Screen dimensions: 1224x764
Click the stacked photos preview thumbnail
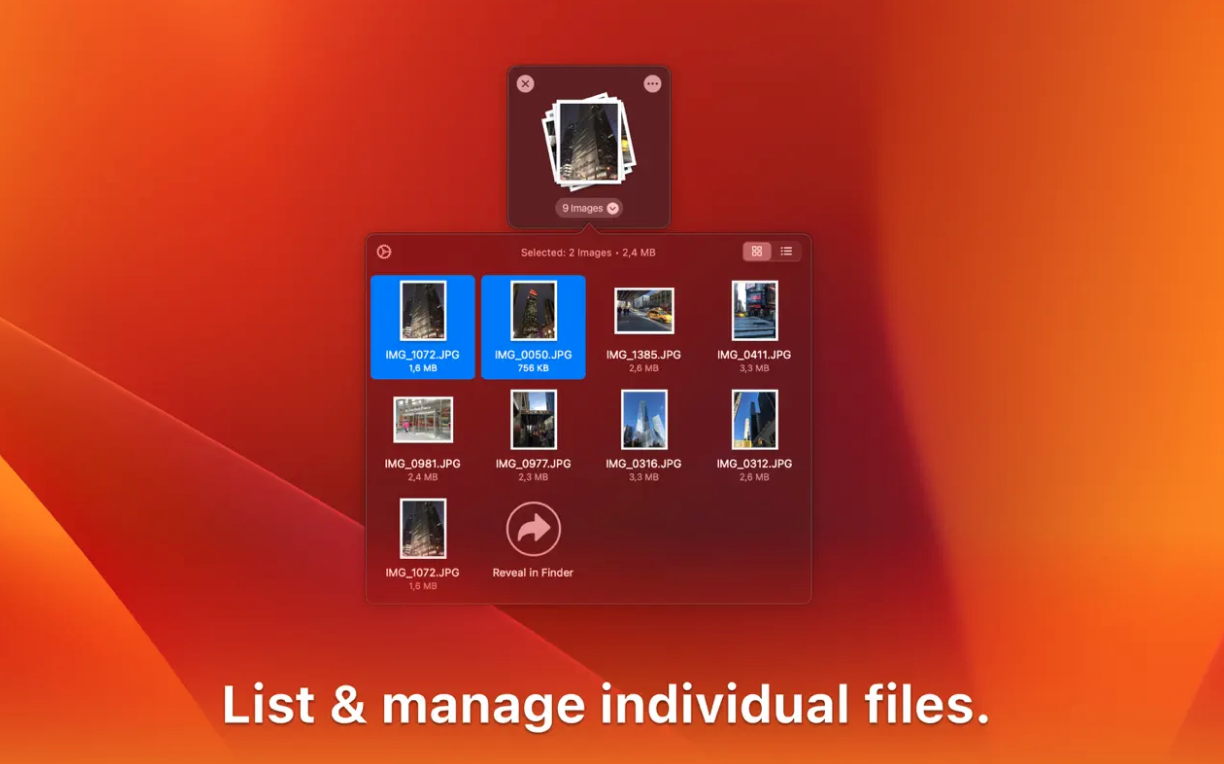click(x=589, y=141)
